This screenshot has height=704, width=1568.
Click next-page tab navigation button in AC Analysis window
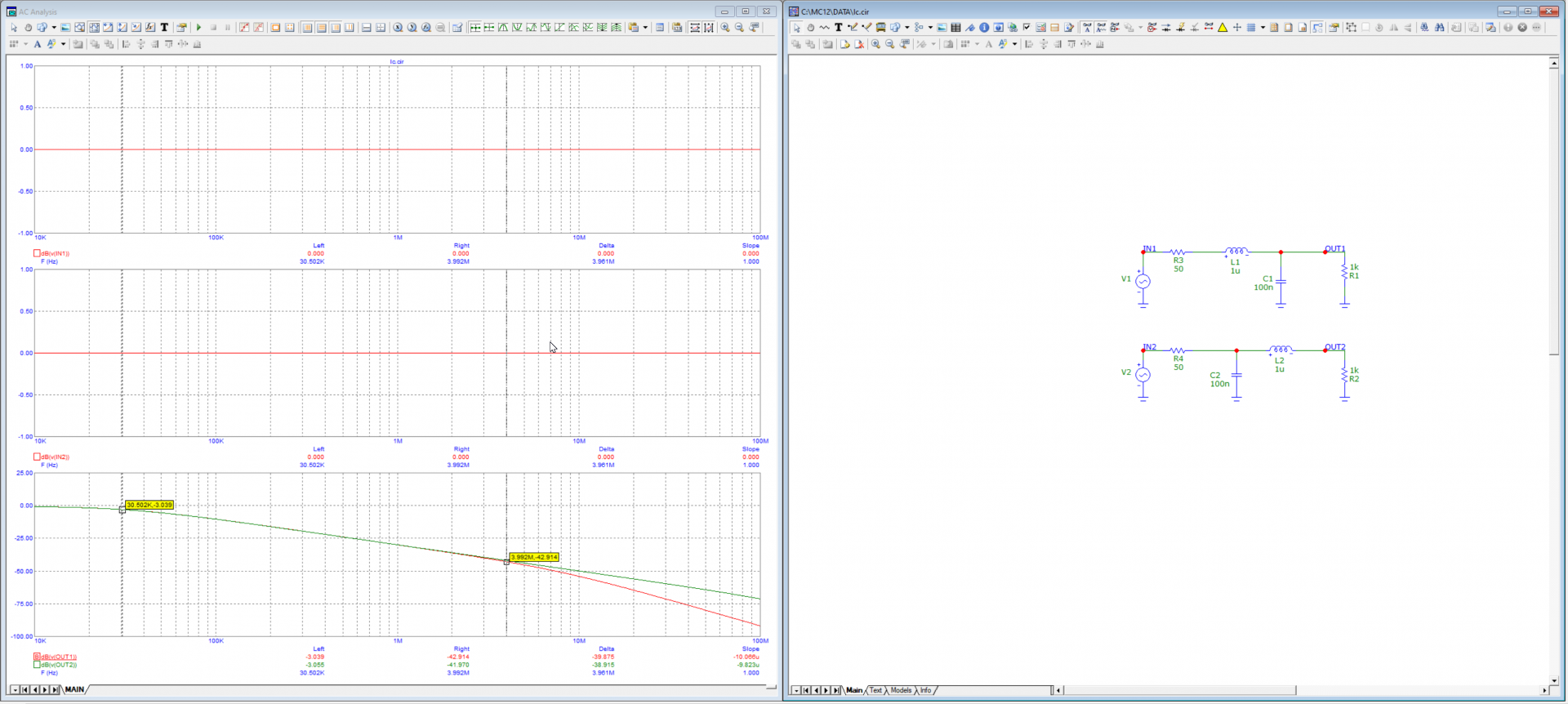(45, 690)
